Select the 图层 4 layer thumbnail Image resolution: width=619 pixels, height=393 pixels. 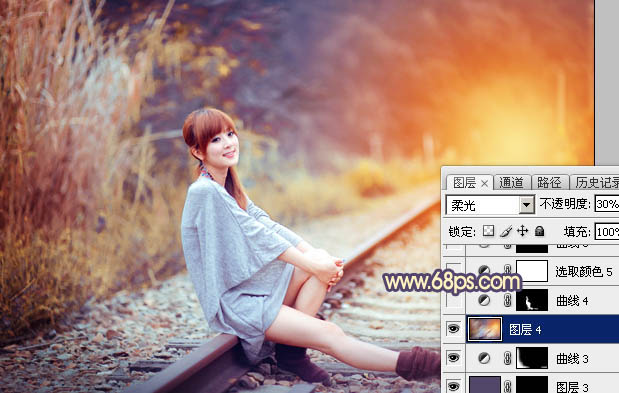pyautogui.click(x=485, y=329)
